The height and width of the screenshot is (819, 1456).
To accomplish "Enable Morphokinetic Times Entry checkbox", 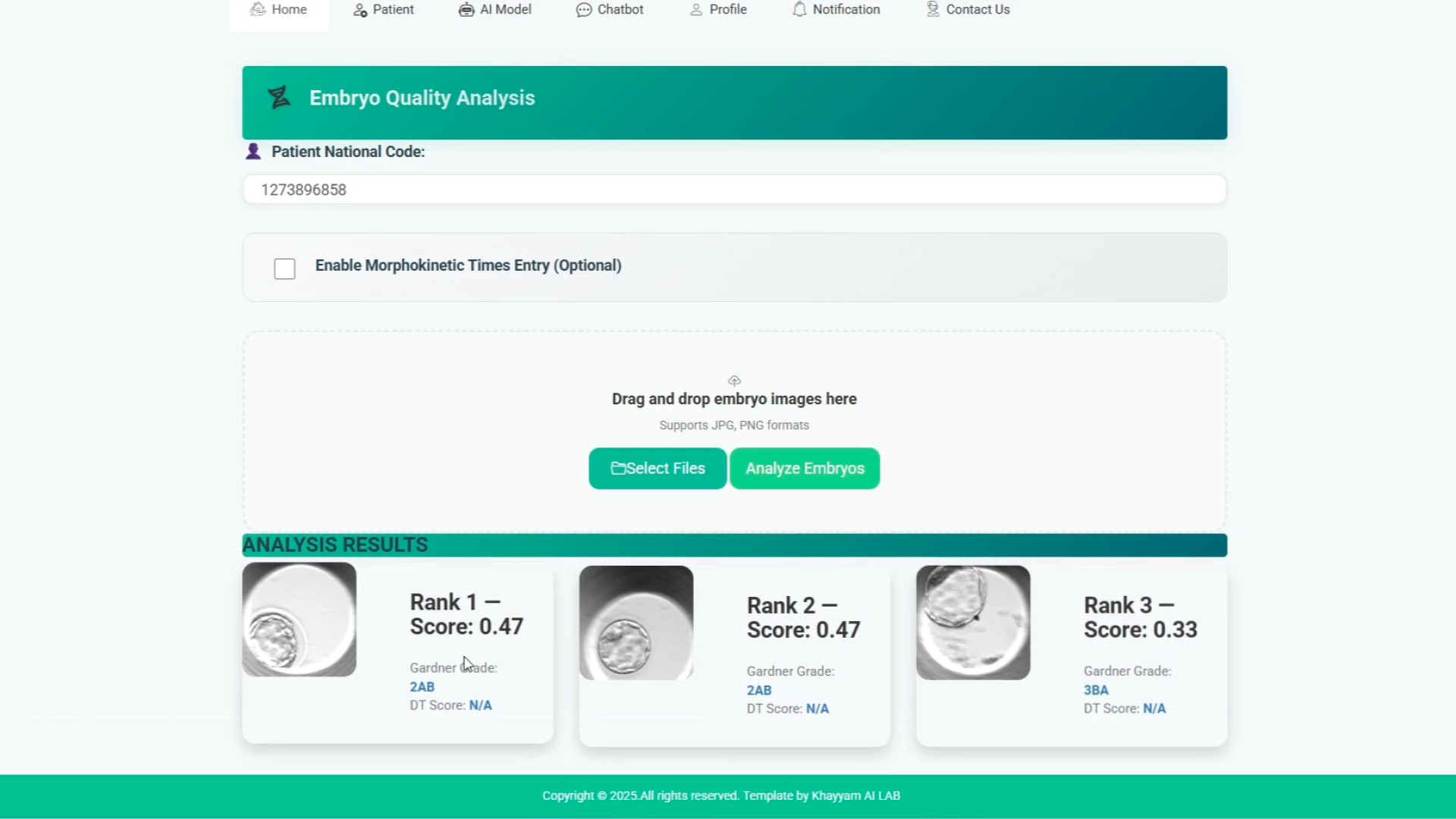I will (284, 268).
